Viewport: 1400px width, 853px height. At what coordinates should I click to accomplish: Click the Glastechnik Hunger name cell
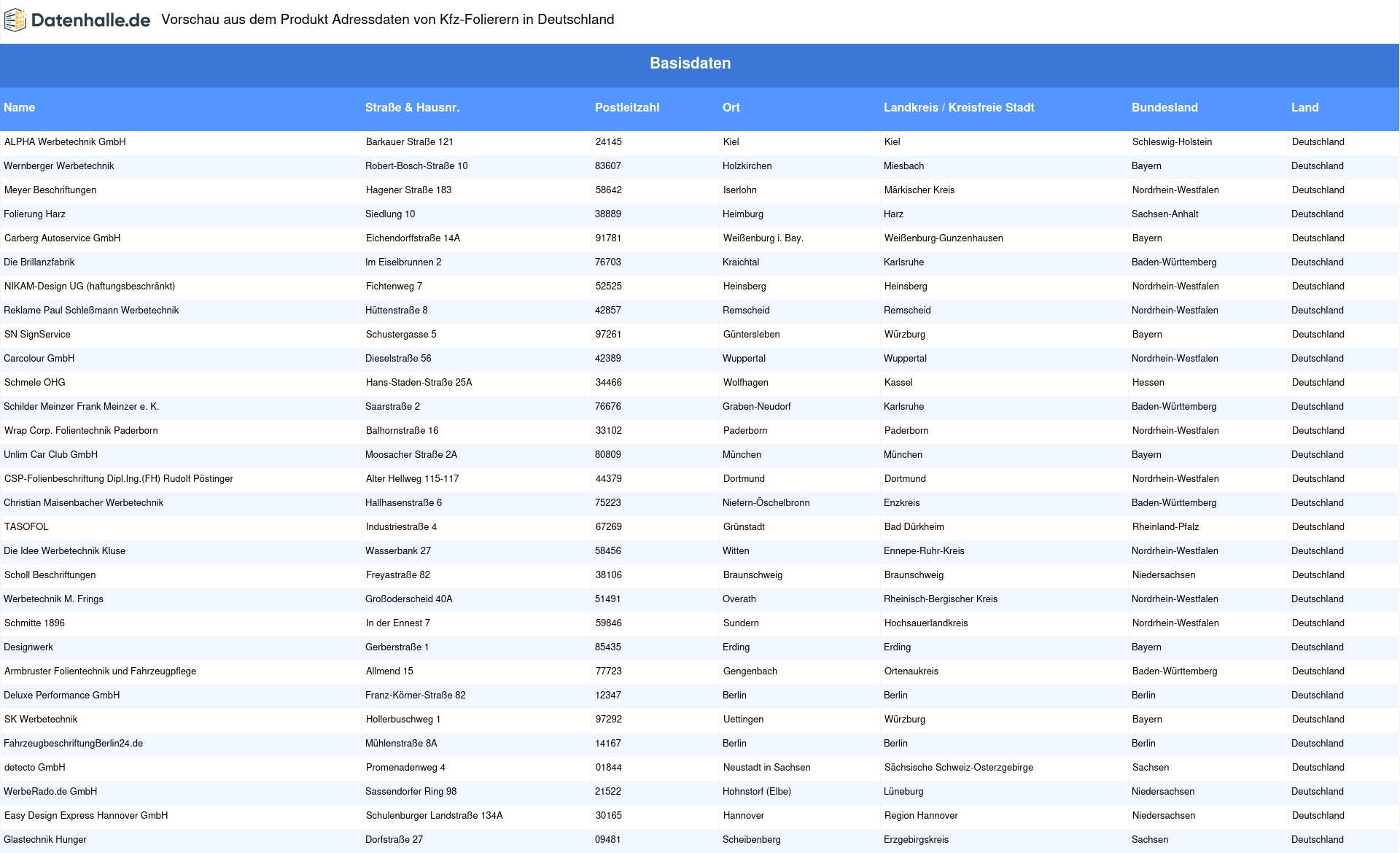(x=45, y=840)
